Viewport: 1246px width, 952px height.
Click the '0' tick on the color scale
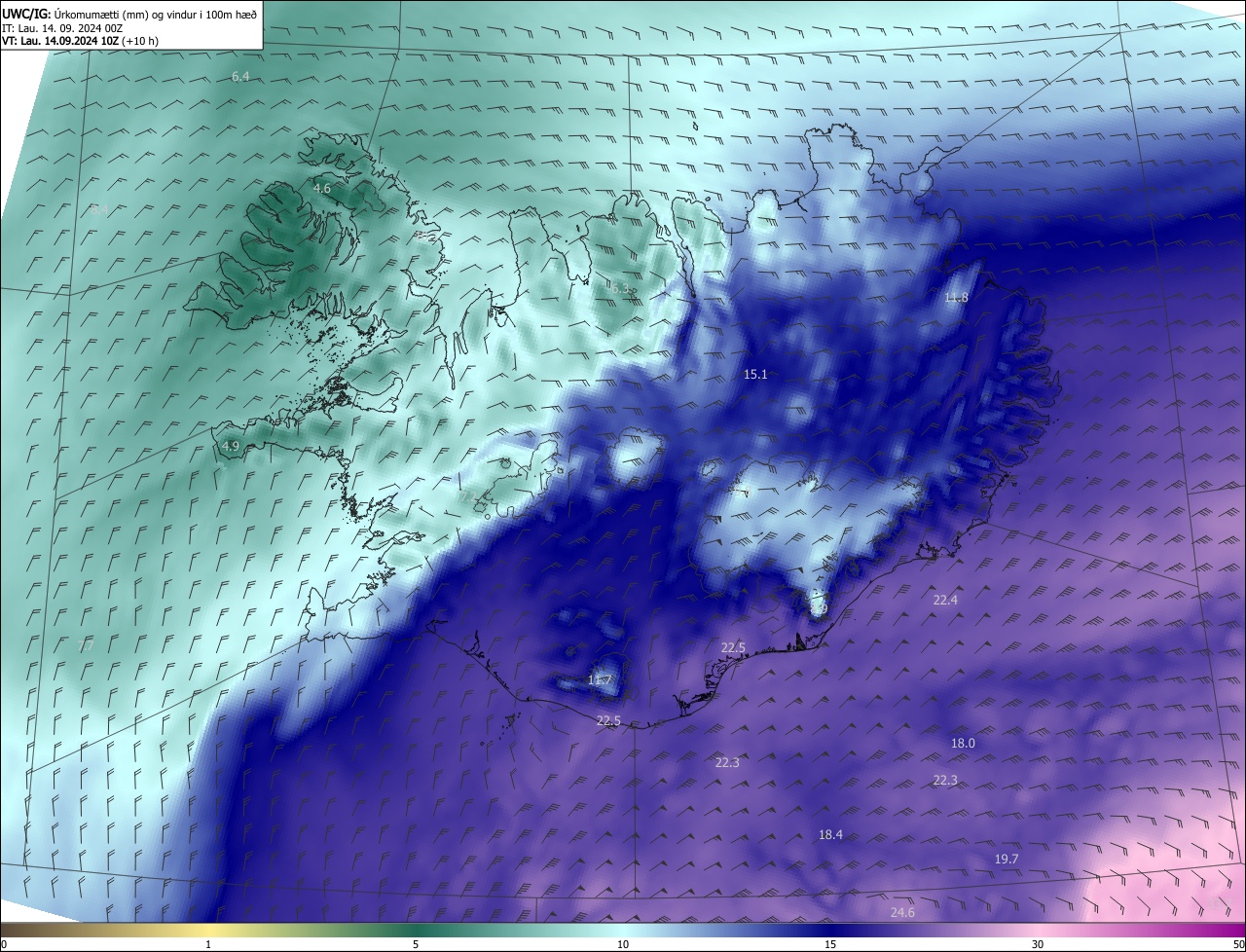[x=4, y=944]
